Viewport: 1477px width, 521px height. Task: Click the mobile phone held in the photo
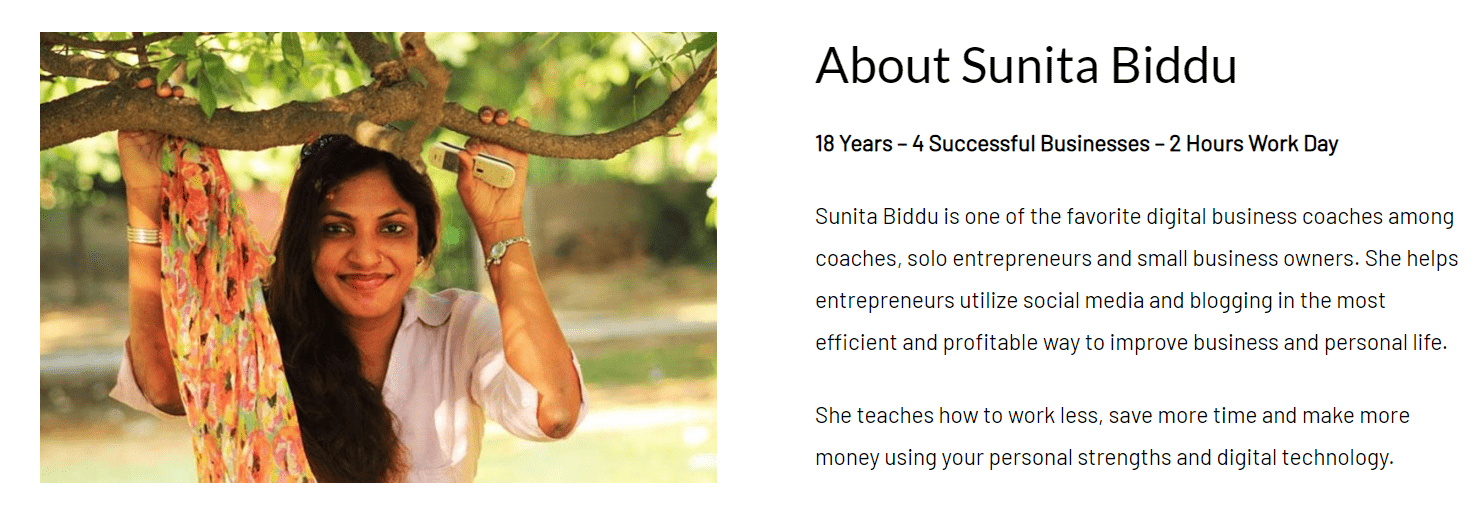pyautogui.click(x=473, y=164)
